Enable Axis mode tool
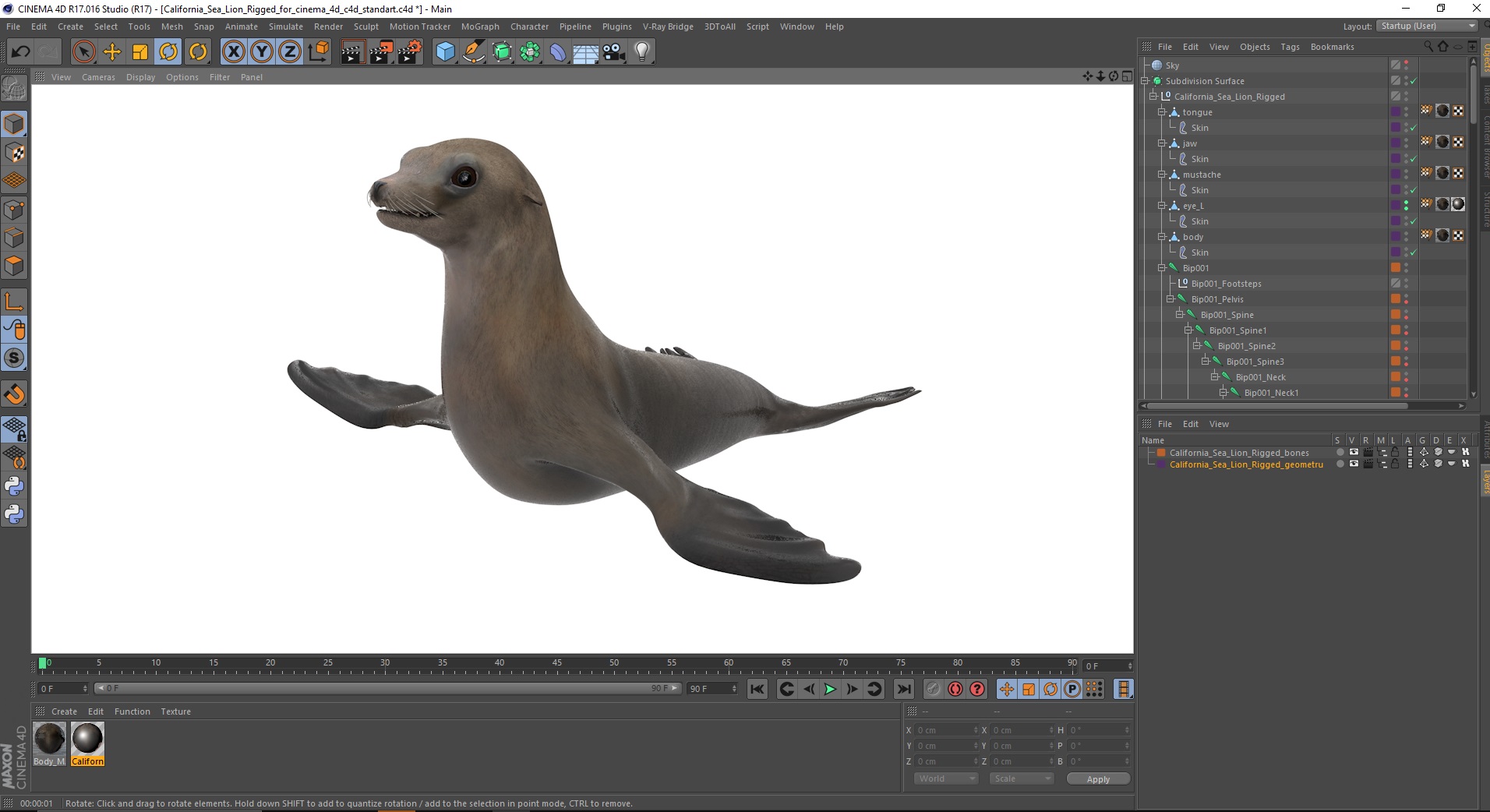1490x812 pixels. coord(15,302)
